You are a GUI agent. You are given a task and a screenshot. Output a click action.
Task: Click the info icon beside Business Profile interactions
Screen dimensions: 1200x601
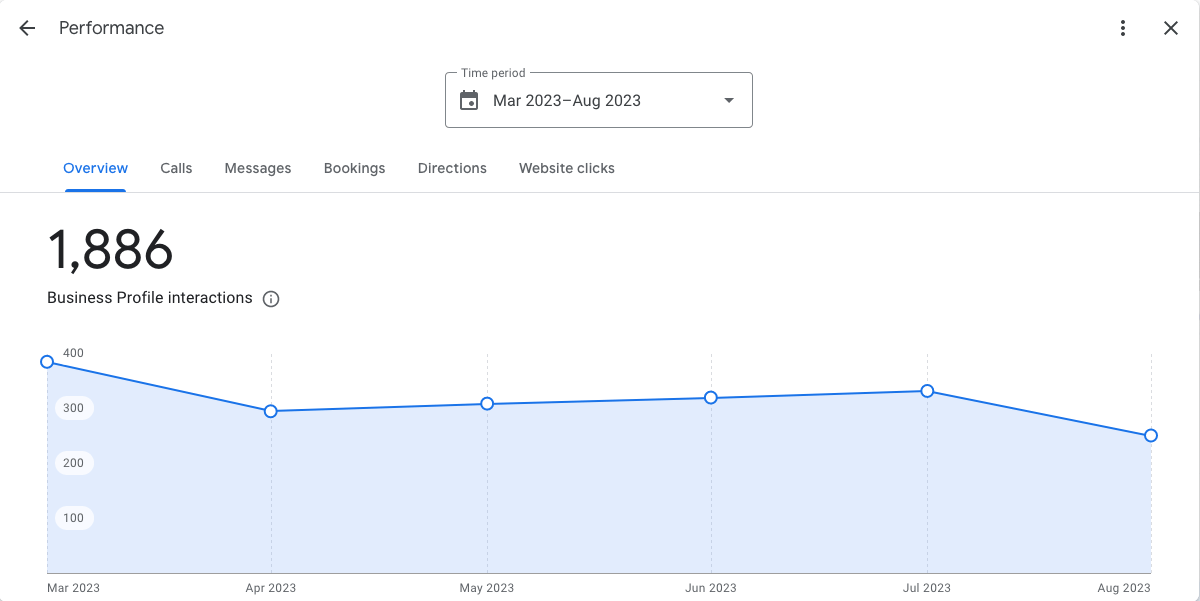pos(271,299)
